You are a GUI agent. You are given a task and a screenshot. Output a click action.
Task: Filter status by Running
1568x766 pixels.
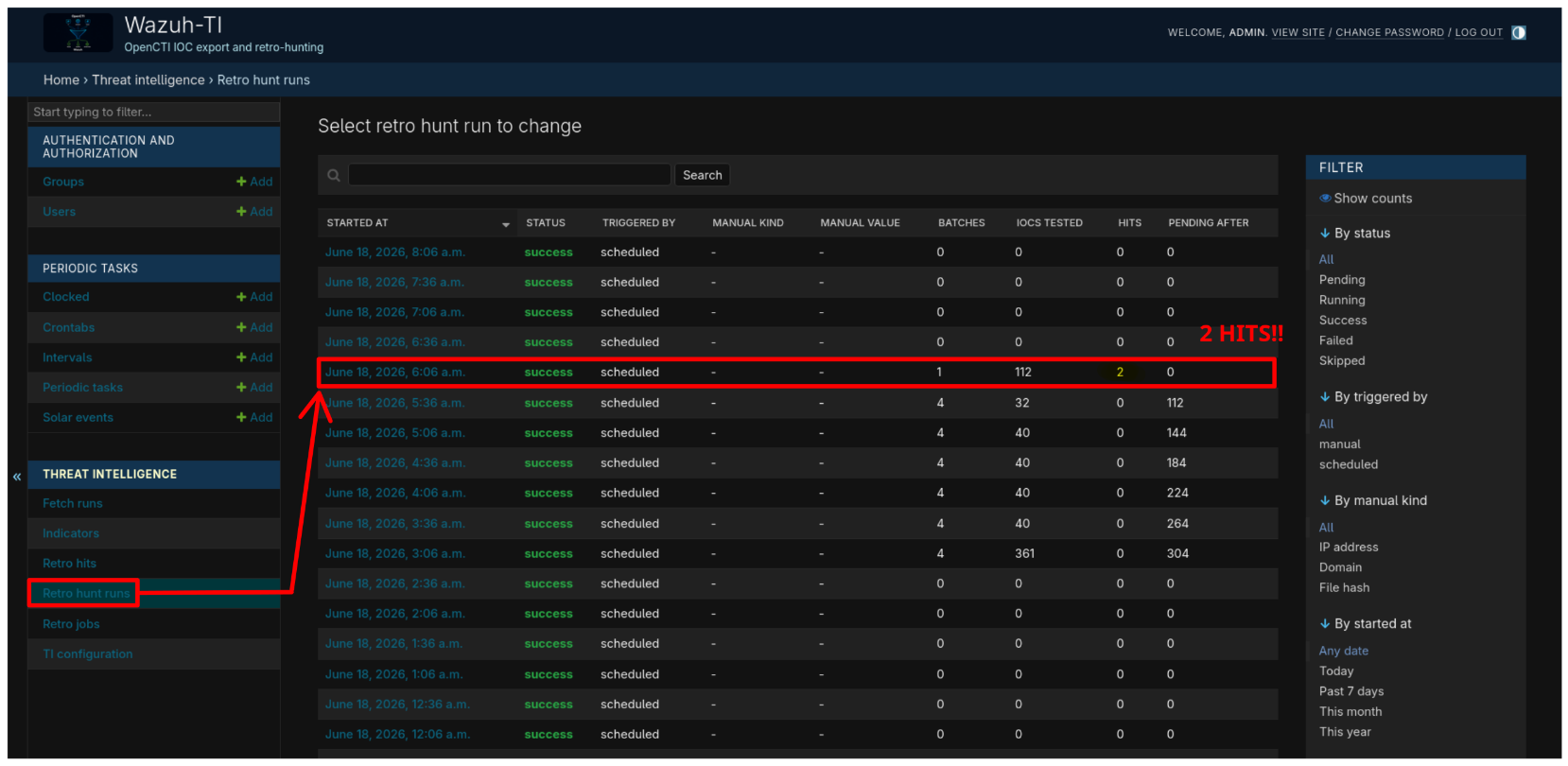pyautogui.click(x=1342, y=300)
